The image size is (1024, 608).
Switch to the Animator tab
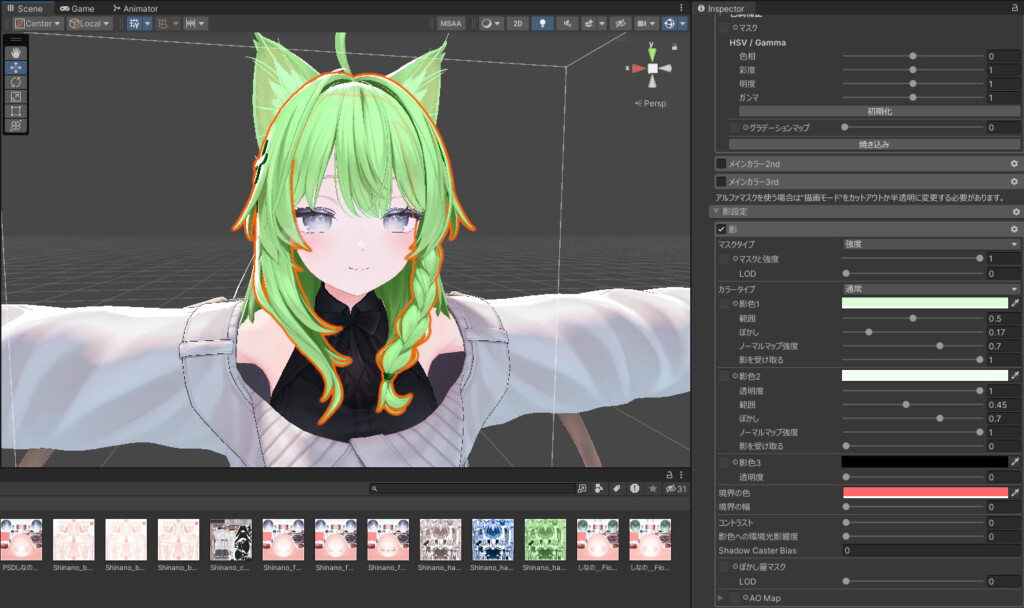tap(136, 8)
